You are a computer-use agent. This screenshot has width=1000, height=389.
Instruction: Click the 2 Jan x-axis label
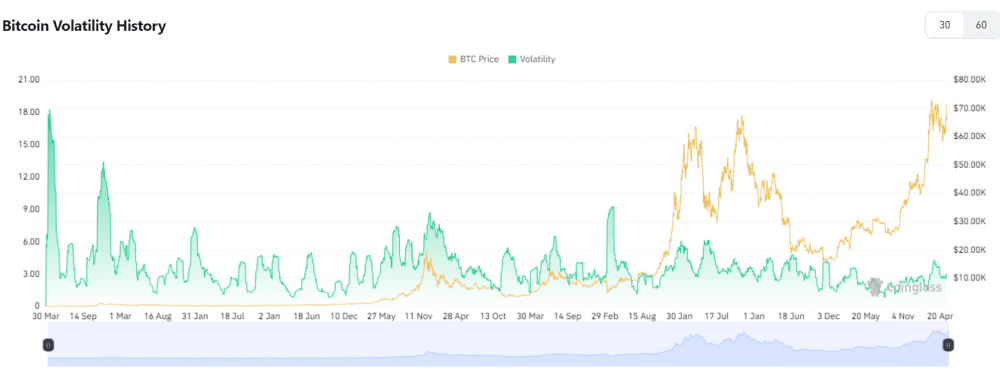click(x=269, y=316)
